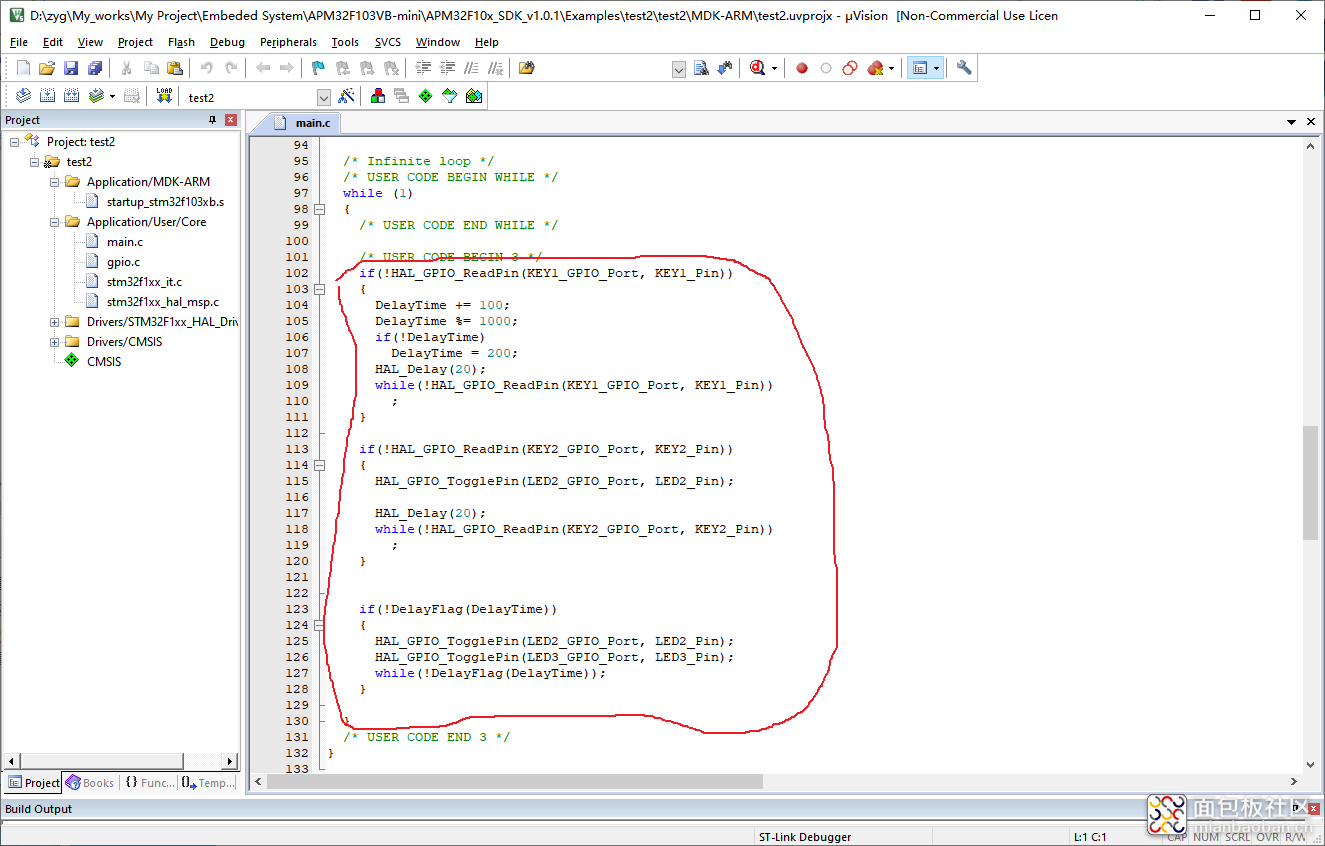Click the Select Software Packs icon
1325x846 pixels.
(450, 96)
